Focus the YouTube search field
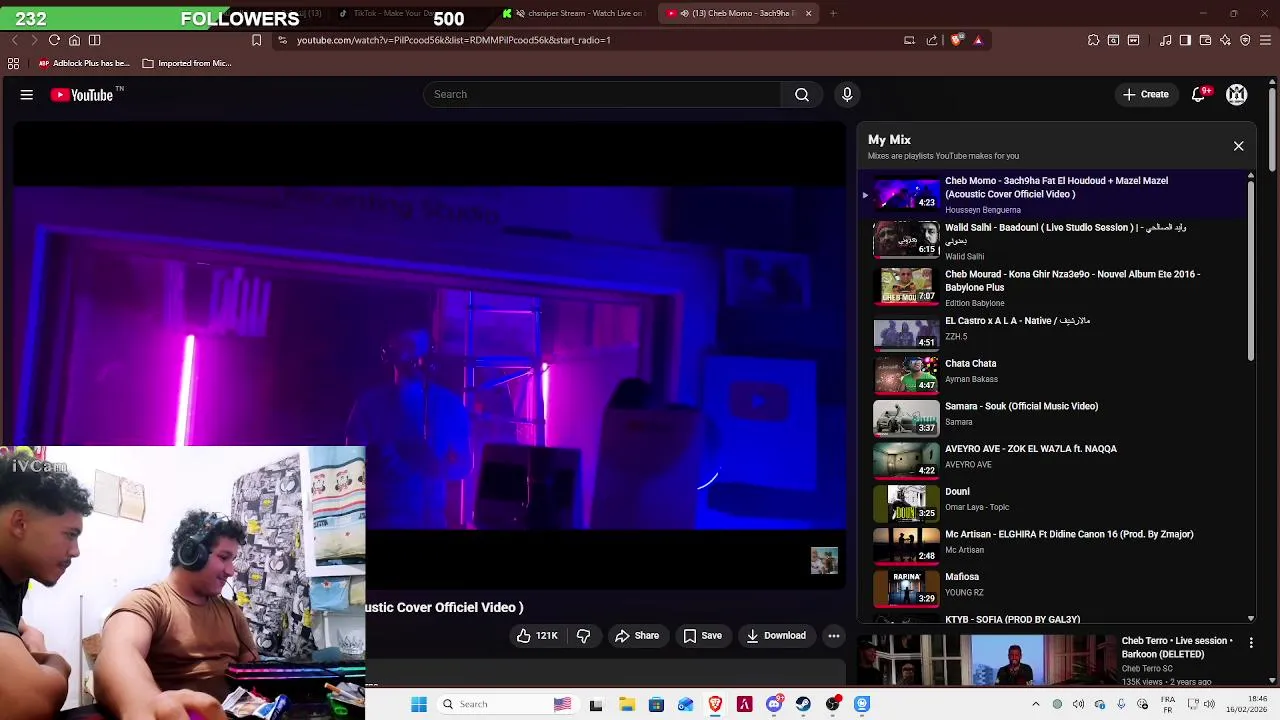The width and height of the screenshot is (1280, 720). [602, 94]
